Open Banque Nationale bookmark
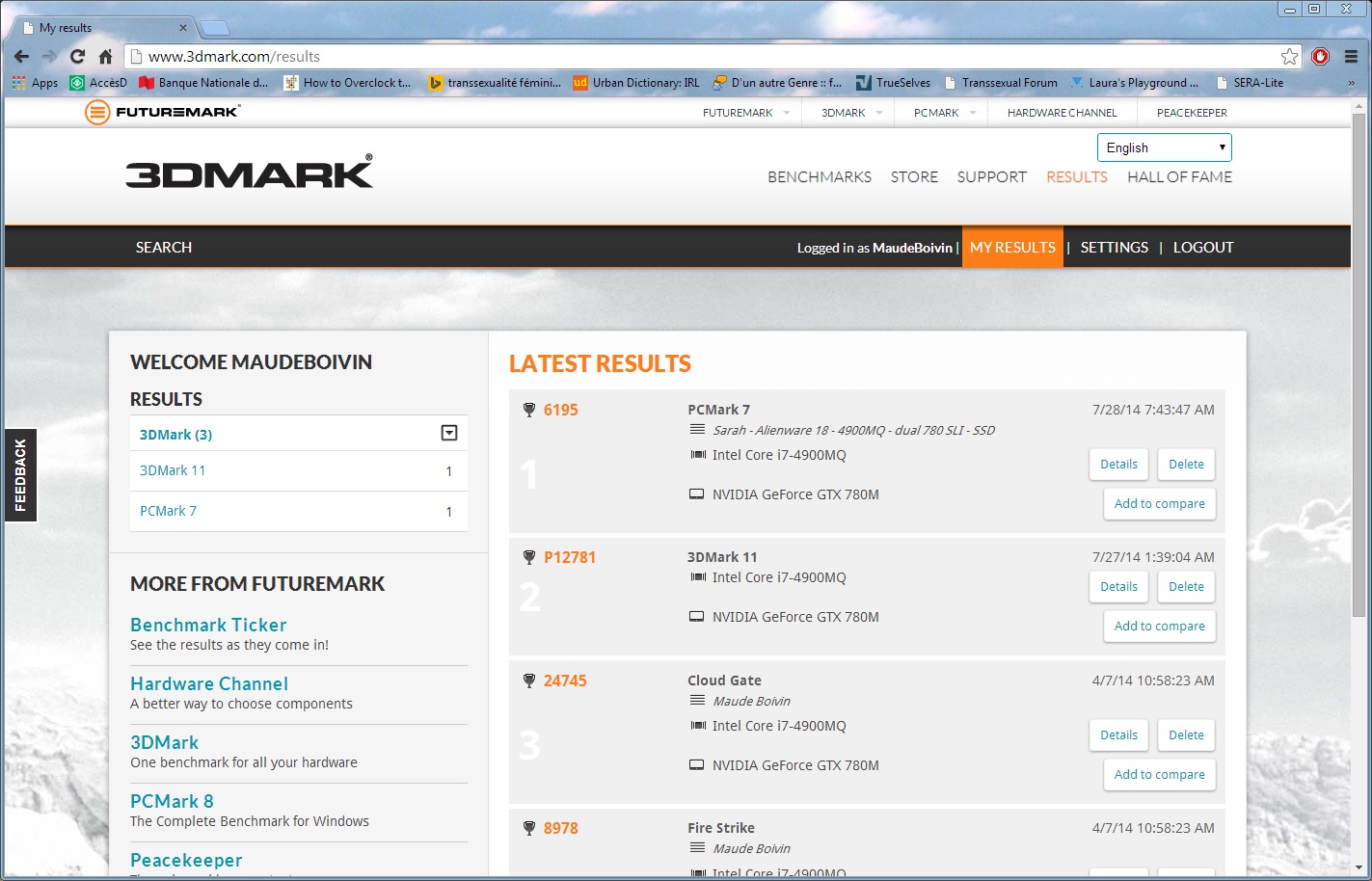 (203, 83)
